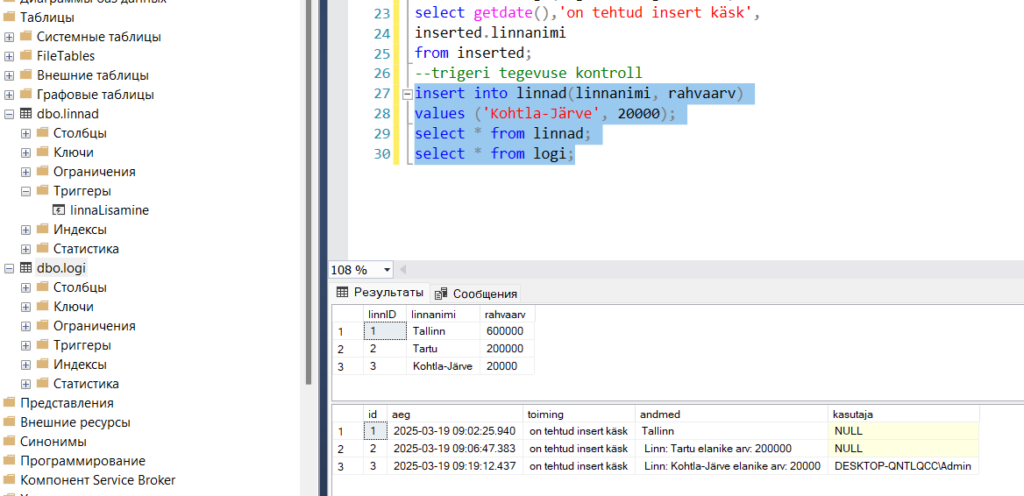Select the Kohtla-Järve linnanimi cell
Screen dimensions: 1024x496
click(x=443, y=366)
